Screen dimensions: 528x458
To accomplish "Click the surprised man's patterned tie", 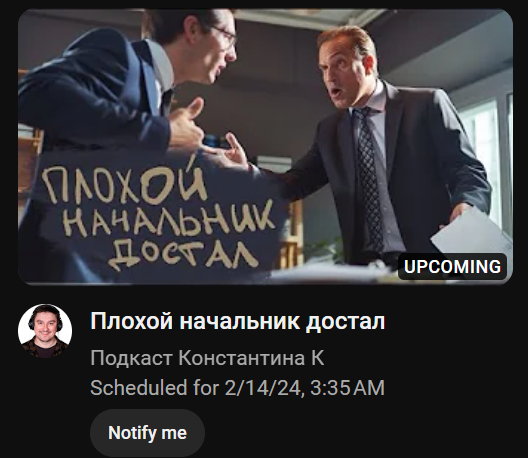I will [369, 178].
